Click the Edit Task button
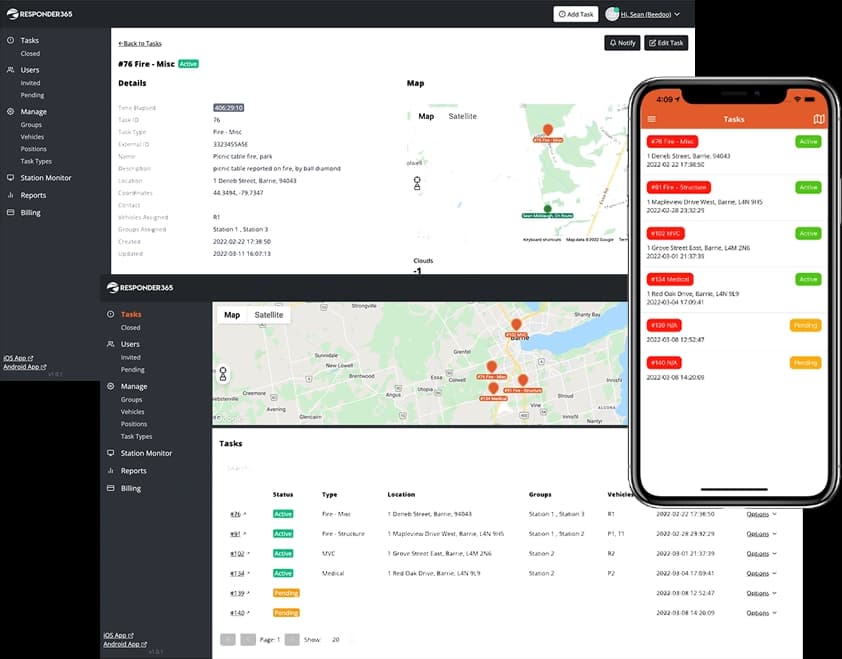The height and width of the screenshot is (659, 842). point(666,43)
